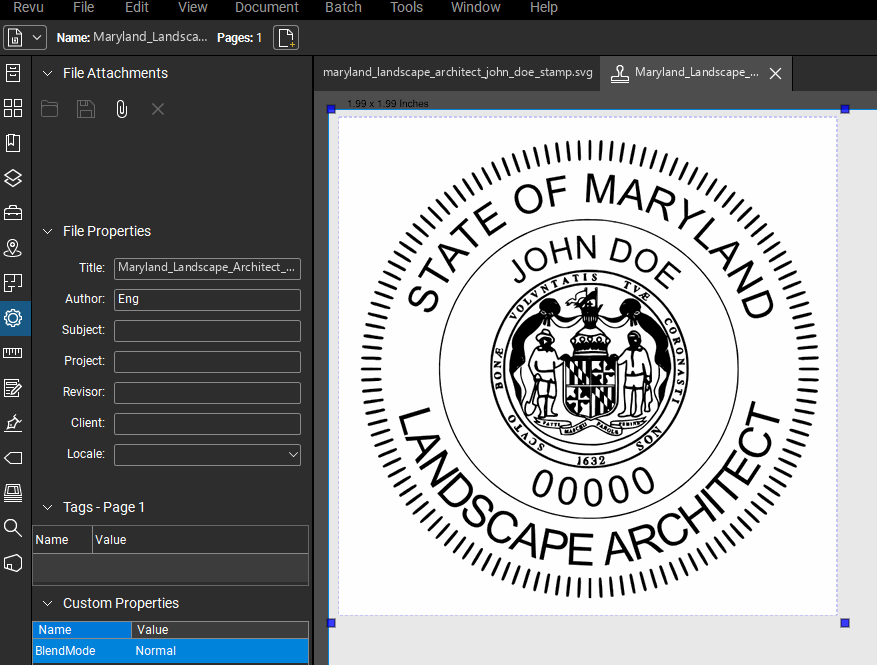Switch to maryland_landscape_architect_john_doe_stamp.svg tab
Image resolution: width=877 pixels, height=665 pixels.
pyautogui.click(x=458, y=73)
